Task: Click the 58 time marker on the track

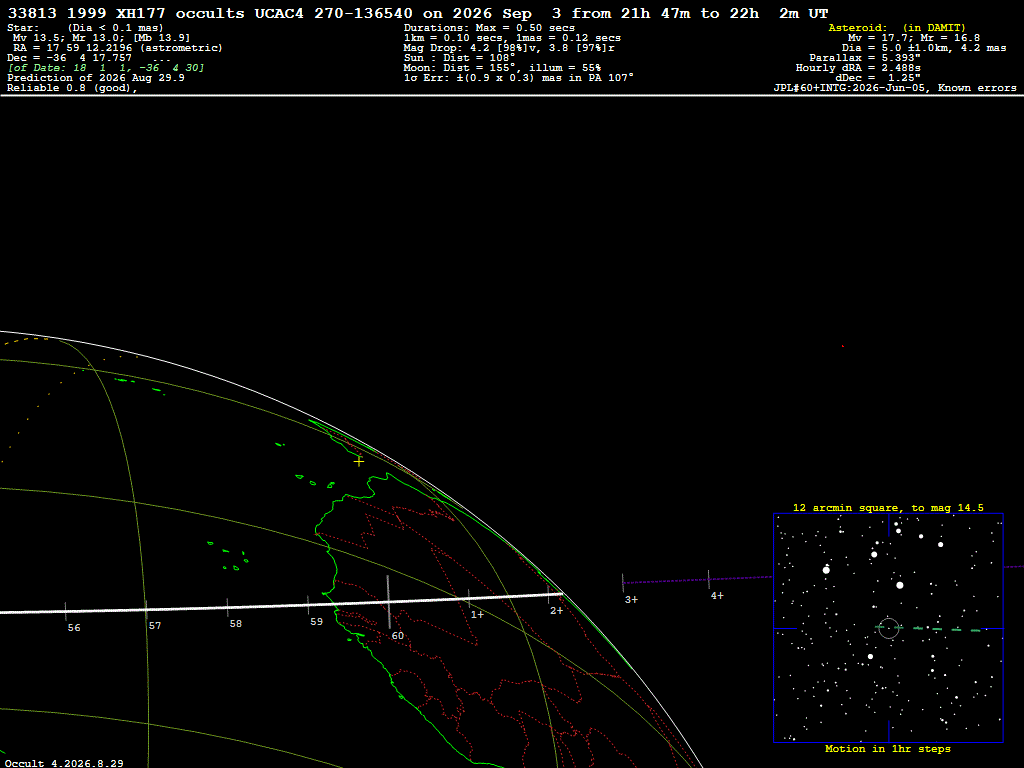Action: pos(235,624)
